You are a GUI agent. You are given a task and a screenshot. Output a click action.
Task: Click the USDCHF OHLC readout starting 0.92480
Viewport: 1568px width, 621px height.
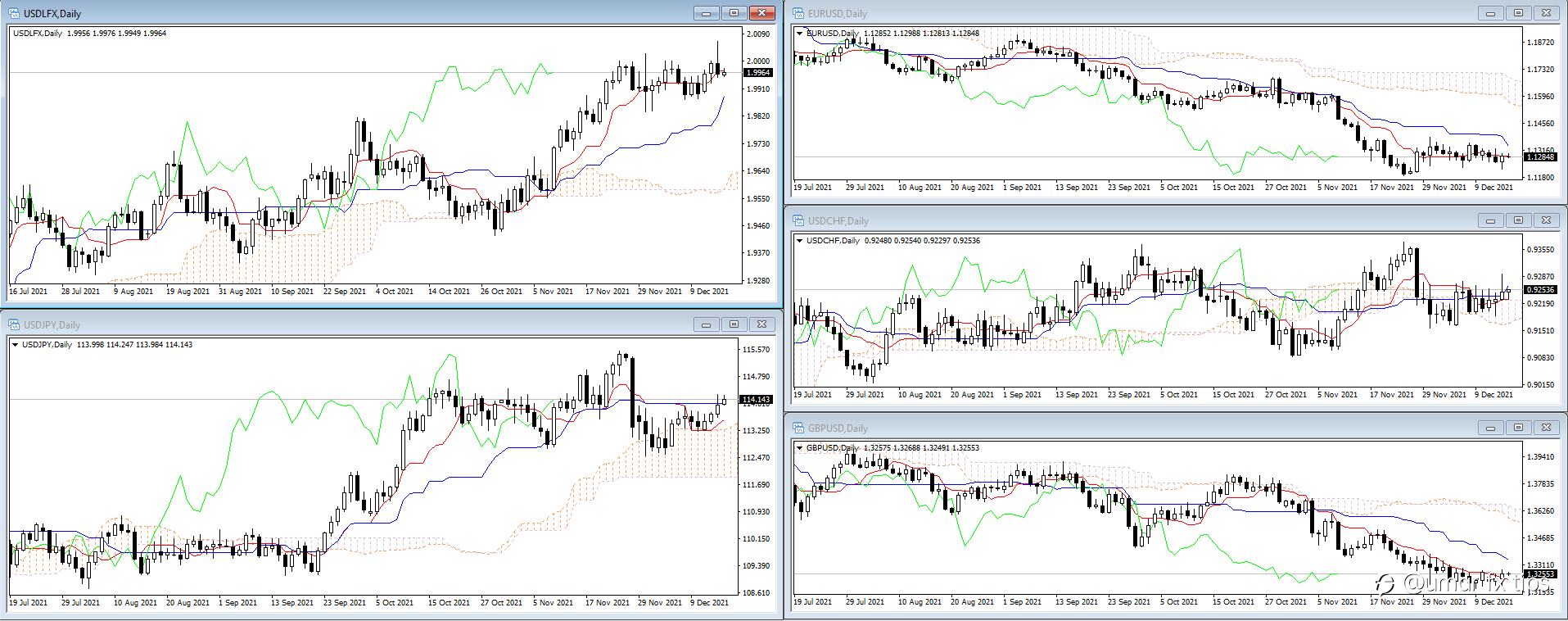click(922, 241)
